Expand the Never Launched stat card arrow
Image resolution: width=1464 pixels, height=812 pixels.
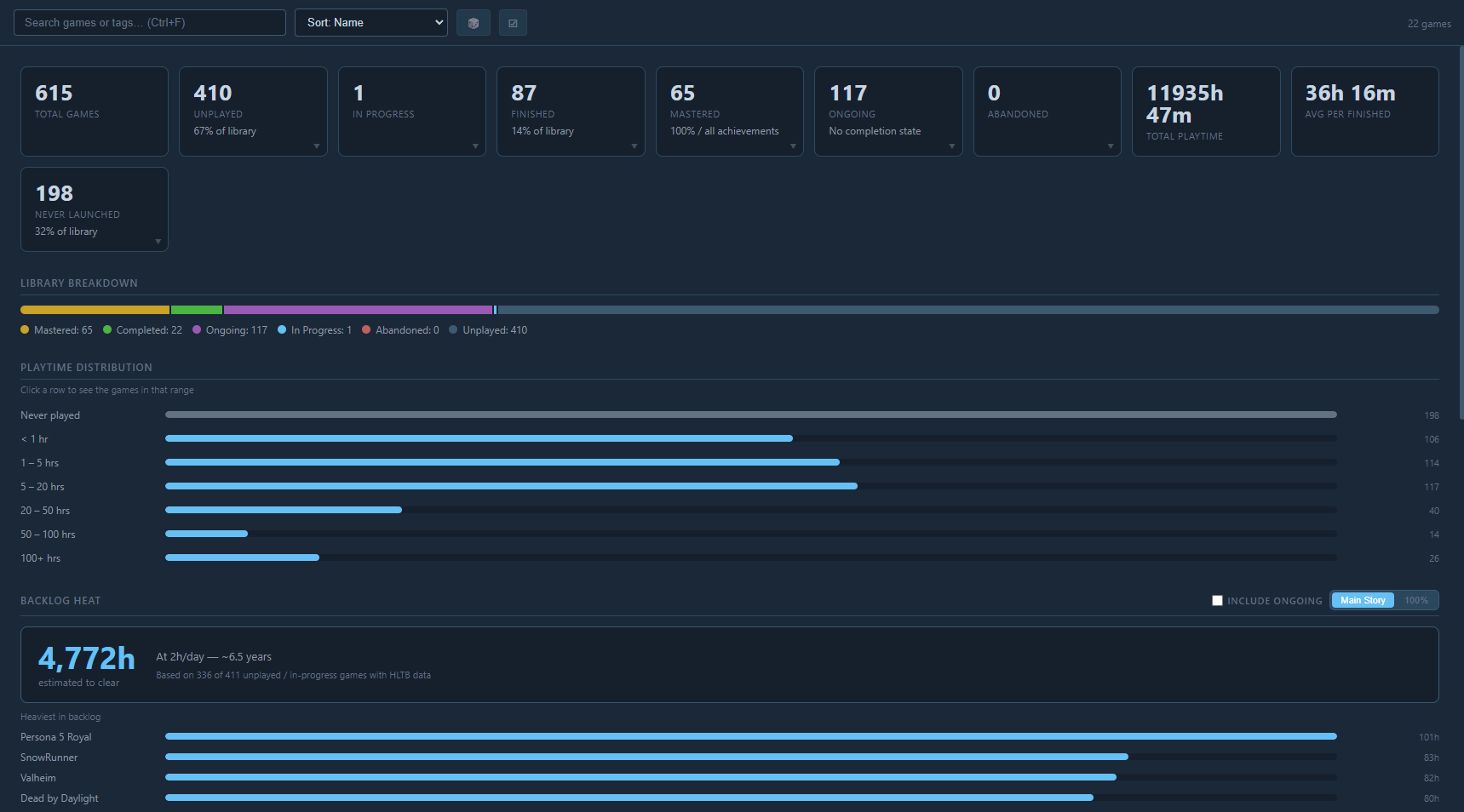pos(158,242)
